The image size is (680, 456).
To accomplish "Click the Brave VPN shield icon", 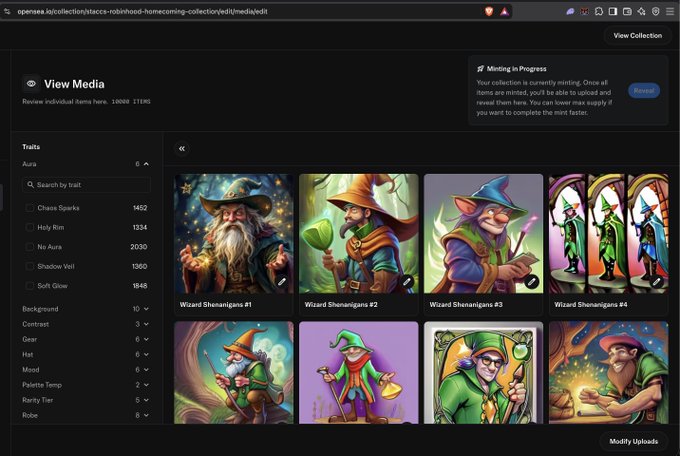I will tap(656, 12).
